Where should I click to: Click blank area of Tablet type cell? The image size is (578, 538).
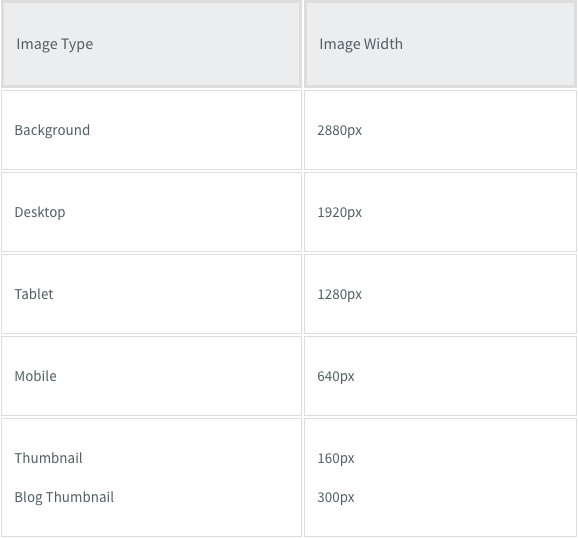(177, 294)
